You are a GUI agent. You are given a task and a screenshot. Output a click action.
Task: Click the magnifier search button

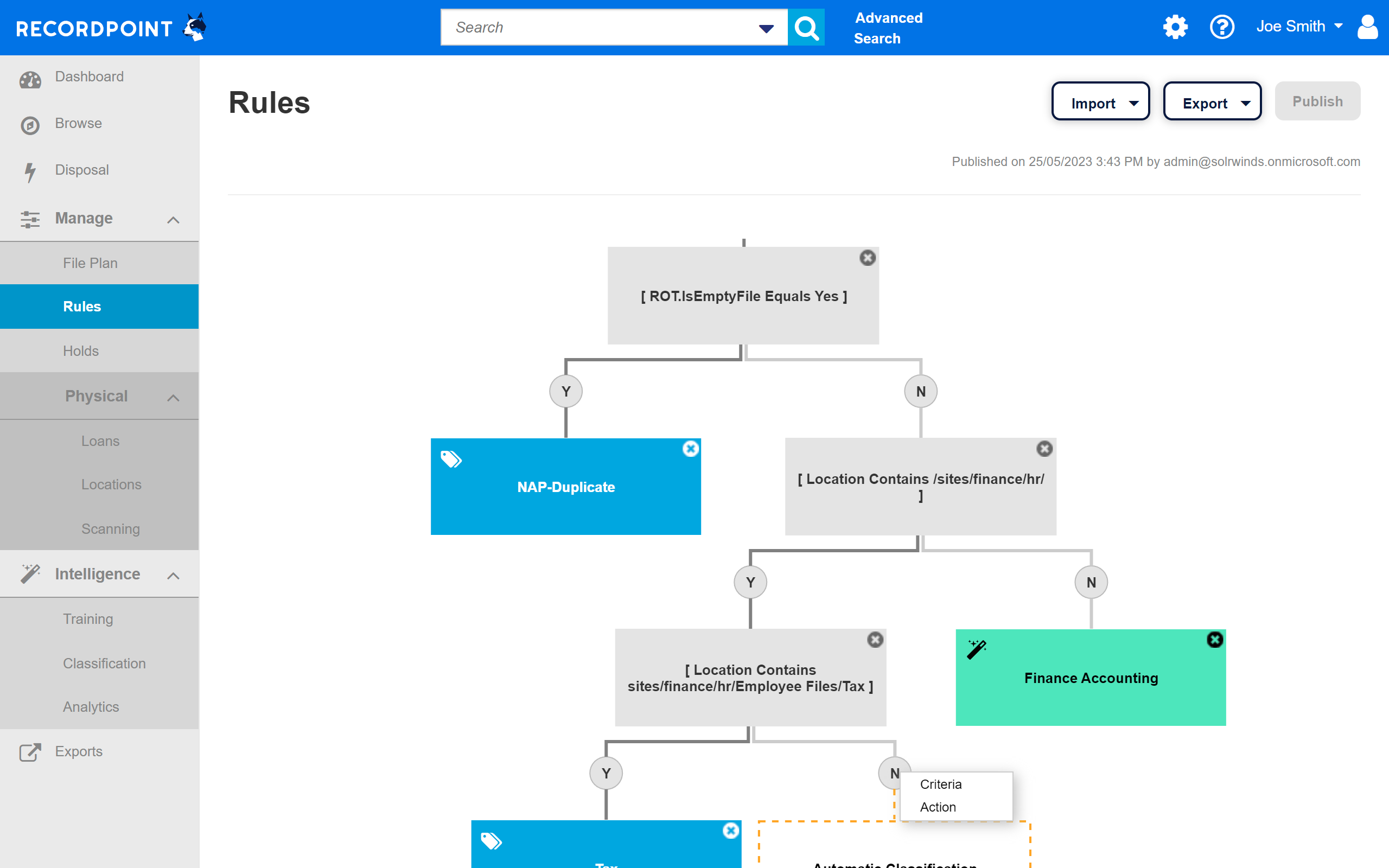806,27
